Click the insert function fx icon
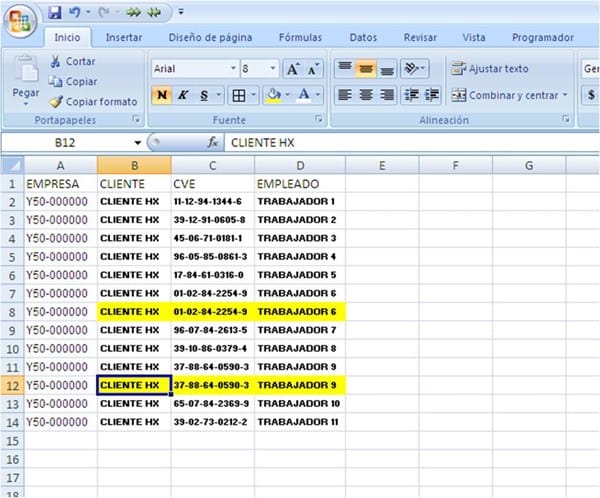This screenshot has height=498, width=600. click(x=212, y=143)
